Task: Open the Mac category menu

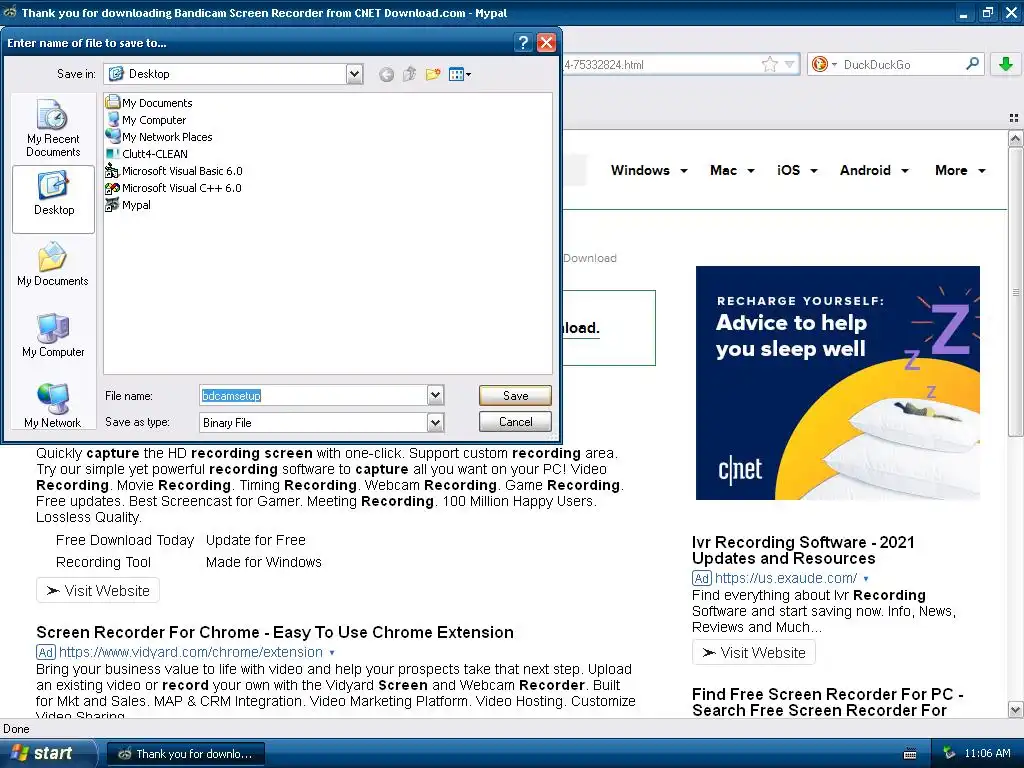Action: pyautogui.click(x=732, y=170)
